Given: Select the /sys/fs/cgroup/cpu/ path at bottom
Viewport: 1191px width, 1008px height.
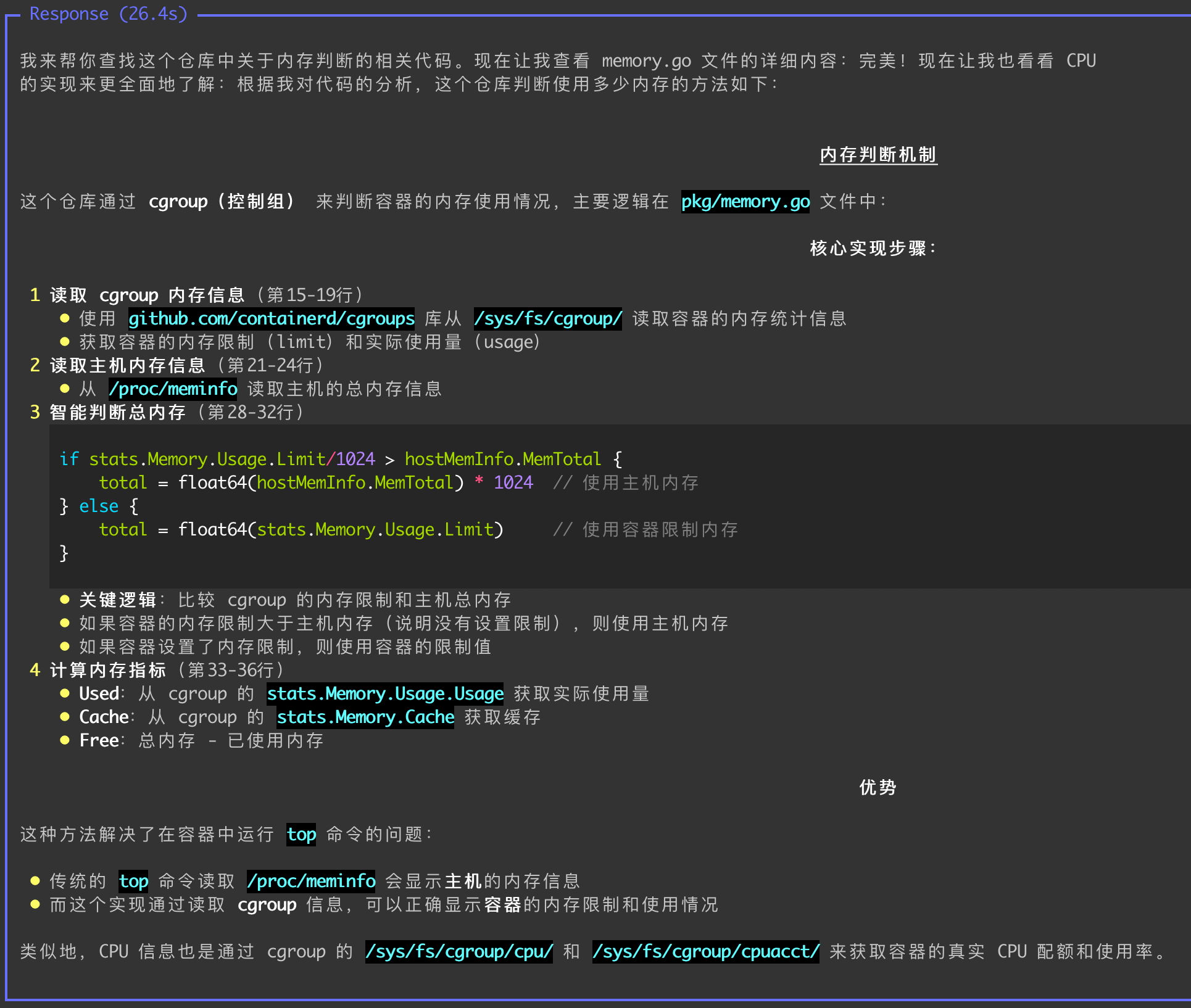Looking at the screenshot, I should click(458, 951).
